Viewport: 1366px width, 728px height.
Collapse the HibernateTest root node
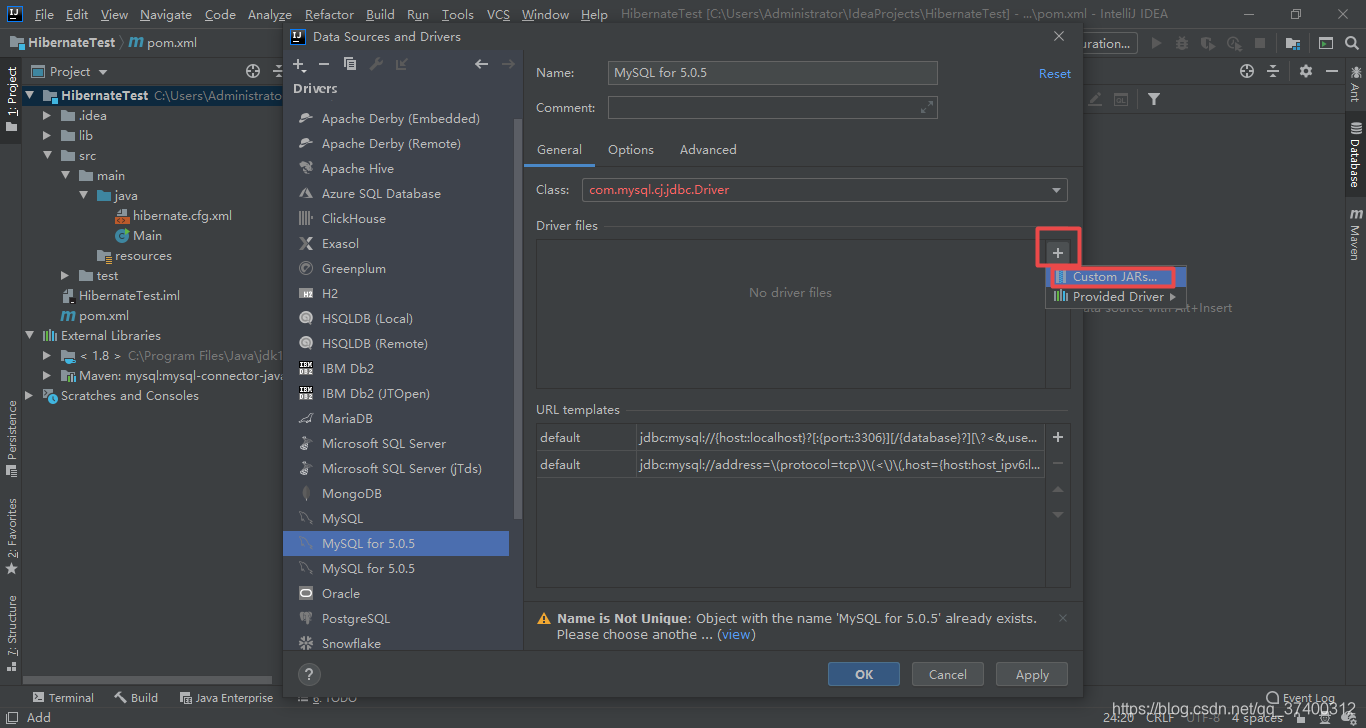tap(31, 95)
